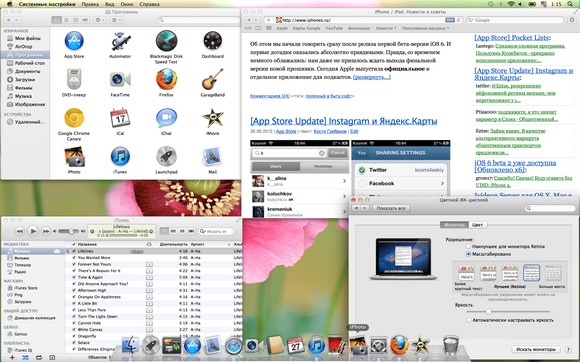Open App Store icon in Finder Programs window

[74, 41]
